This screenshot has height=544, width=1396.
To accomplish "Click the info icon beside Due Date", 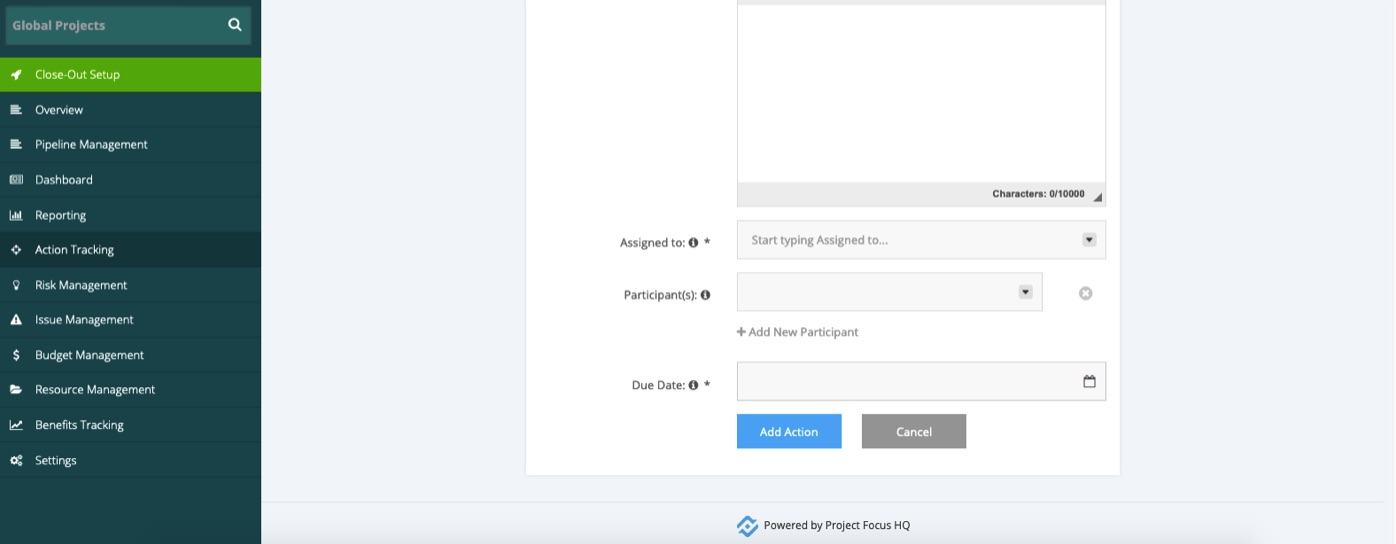I will point(693,385).
